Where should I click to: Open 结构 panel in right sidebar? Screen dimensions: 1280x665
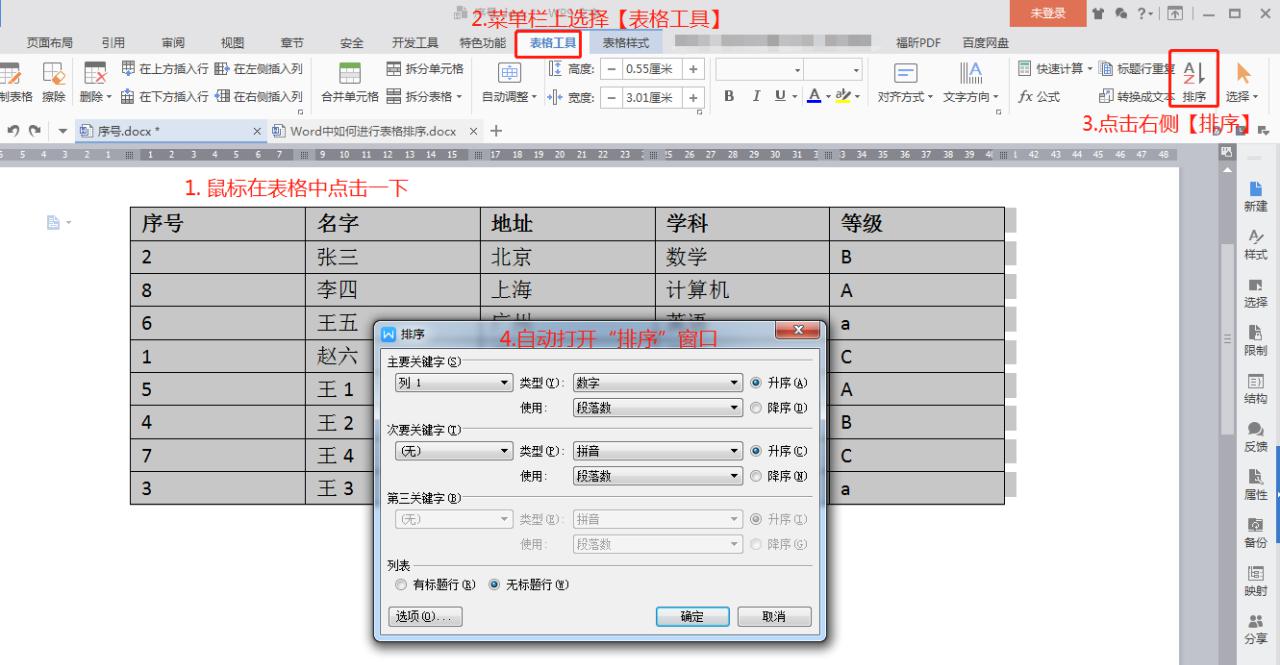tap(1255, 388)
